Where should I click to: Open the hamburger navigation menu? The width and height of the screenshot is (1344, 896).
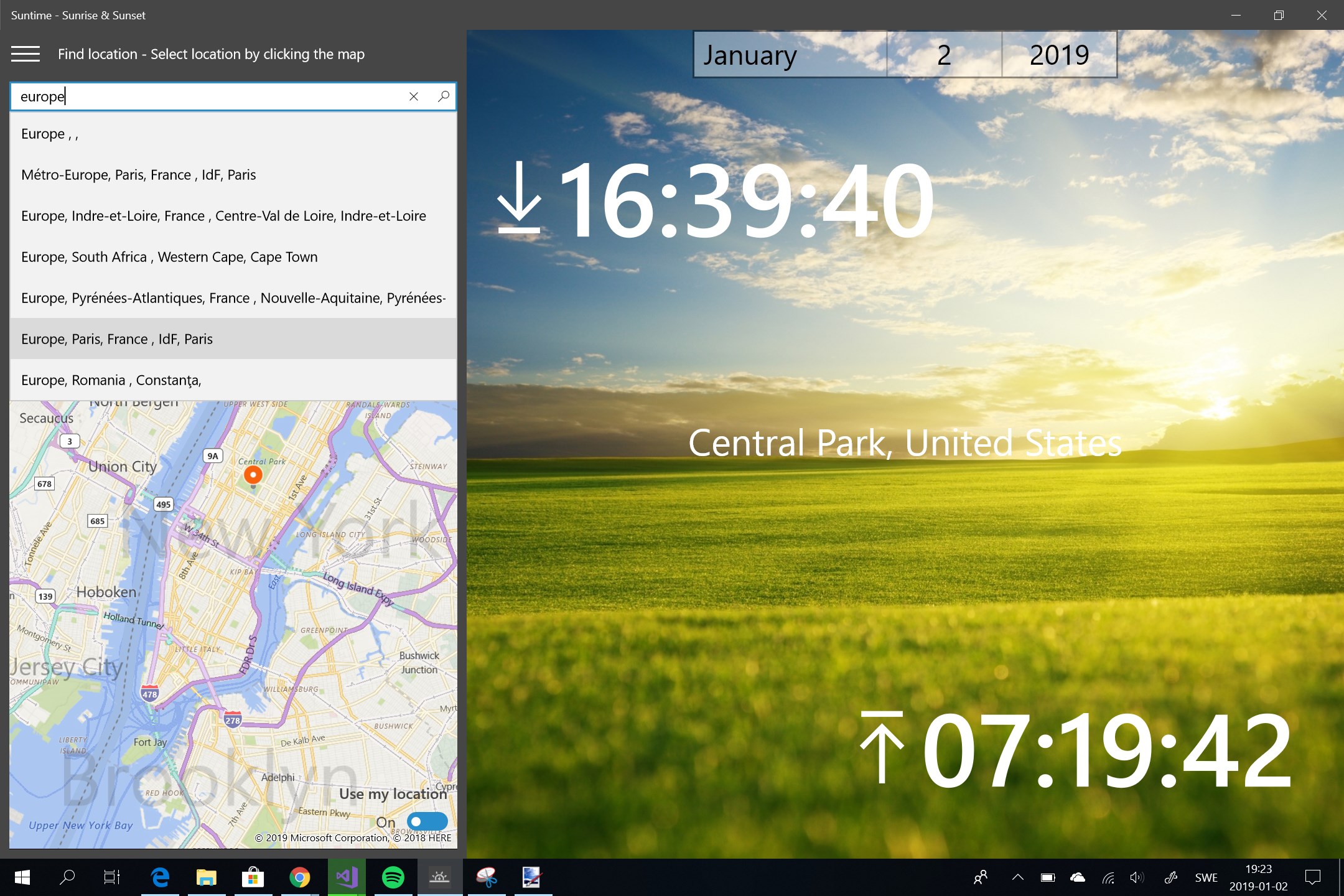pos(26,54)
